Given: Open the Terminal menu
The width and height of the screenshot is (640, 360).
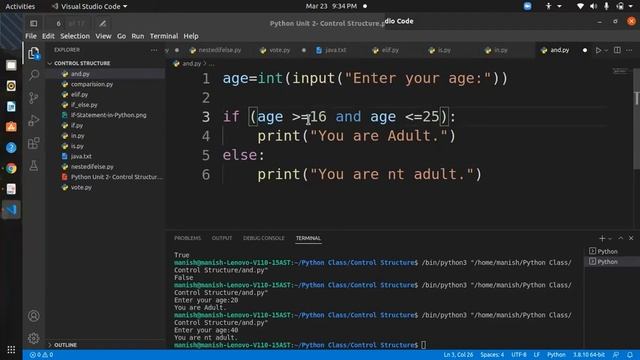Looking at the screenshot, I should [164, 36].
